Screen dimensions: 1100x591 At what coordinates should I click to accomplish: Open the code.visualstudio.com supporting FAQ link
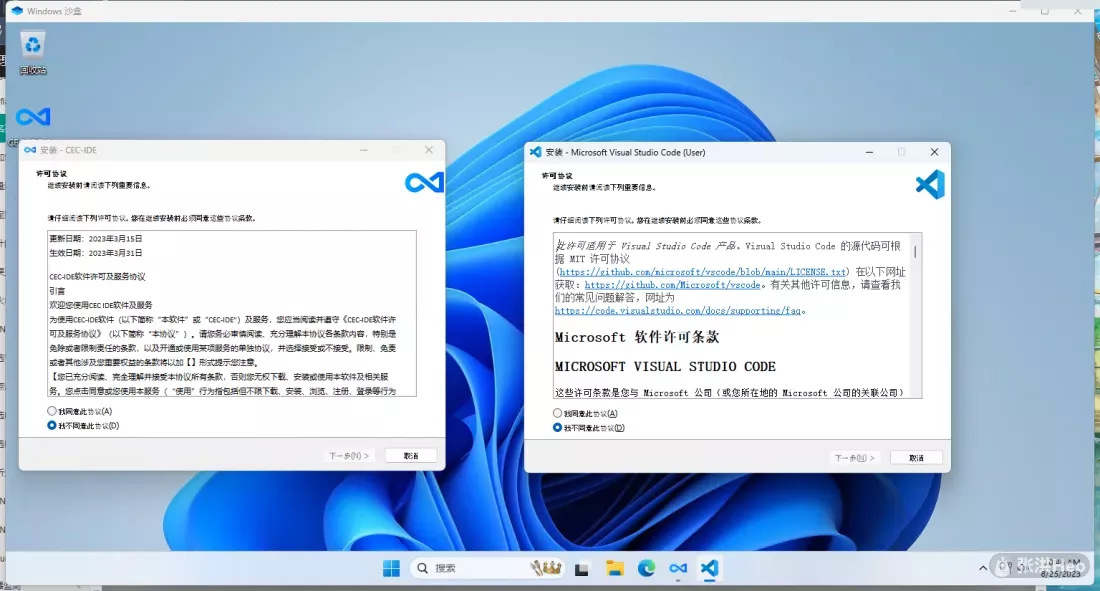pos(678,310)
